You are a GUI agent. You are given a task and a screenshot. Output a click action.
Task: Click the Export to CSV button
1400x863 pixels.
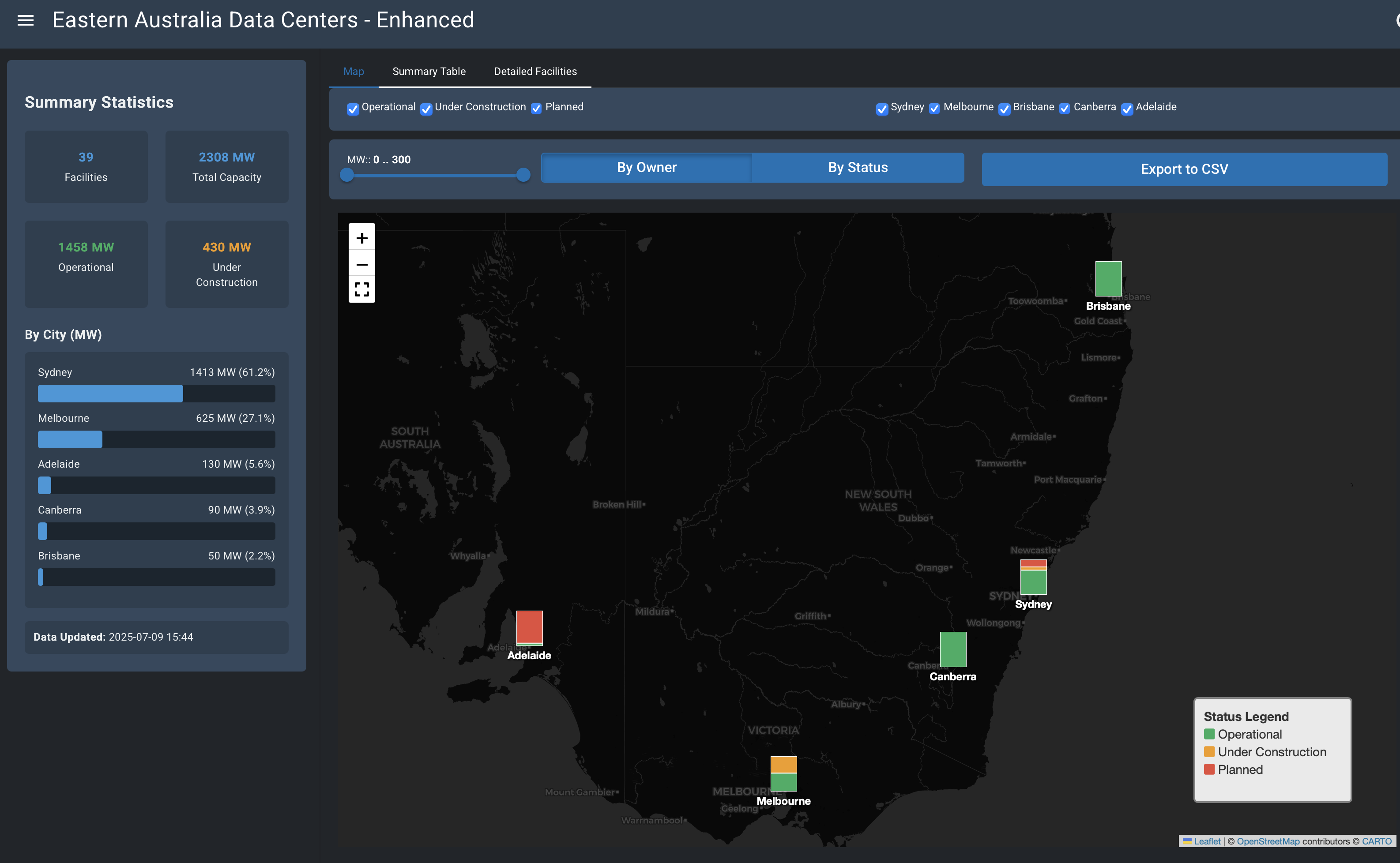(1184, 169)
